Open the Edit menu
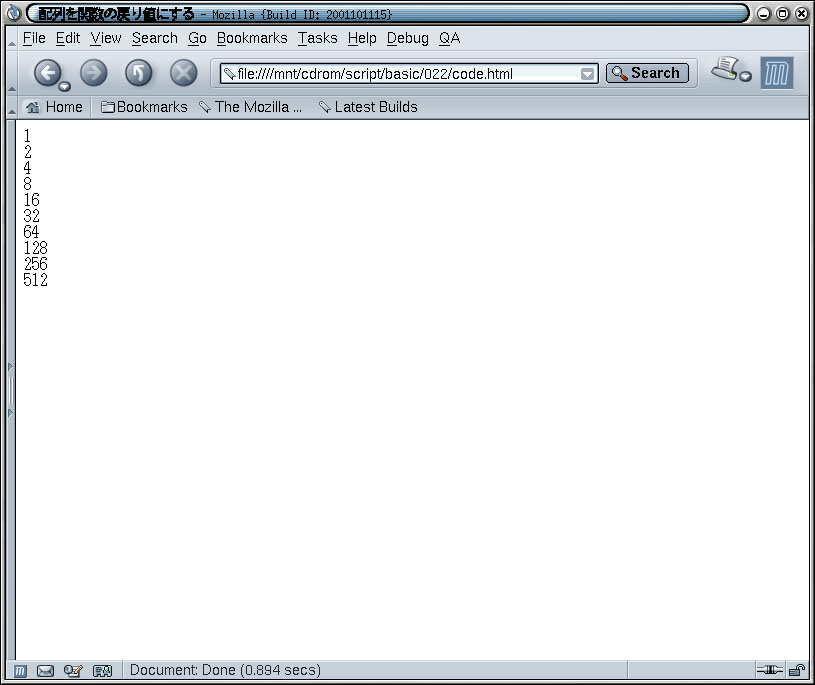 click(68, 38)
